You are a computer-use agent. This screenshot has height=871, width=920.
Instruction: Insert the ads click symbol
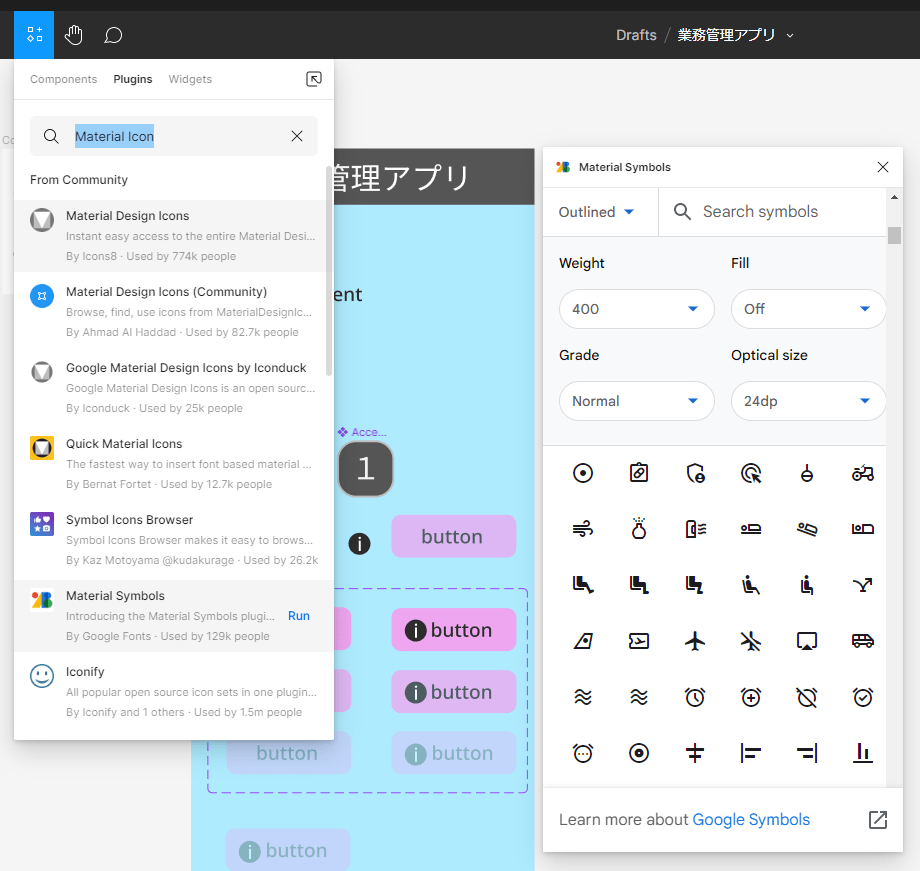pos(751,473)
